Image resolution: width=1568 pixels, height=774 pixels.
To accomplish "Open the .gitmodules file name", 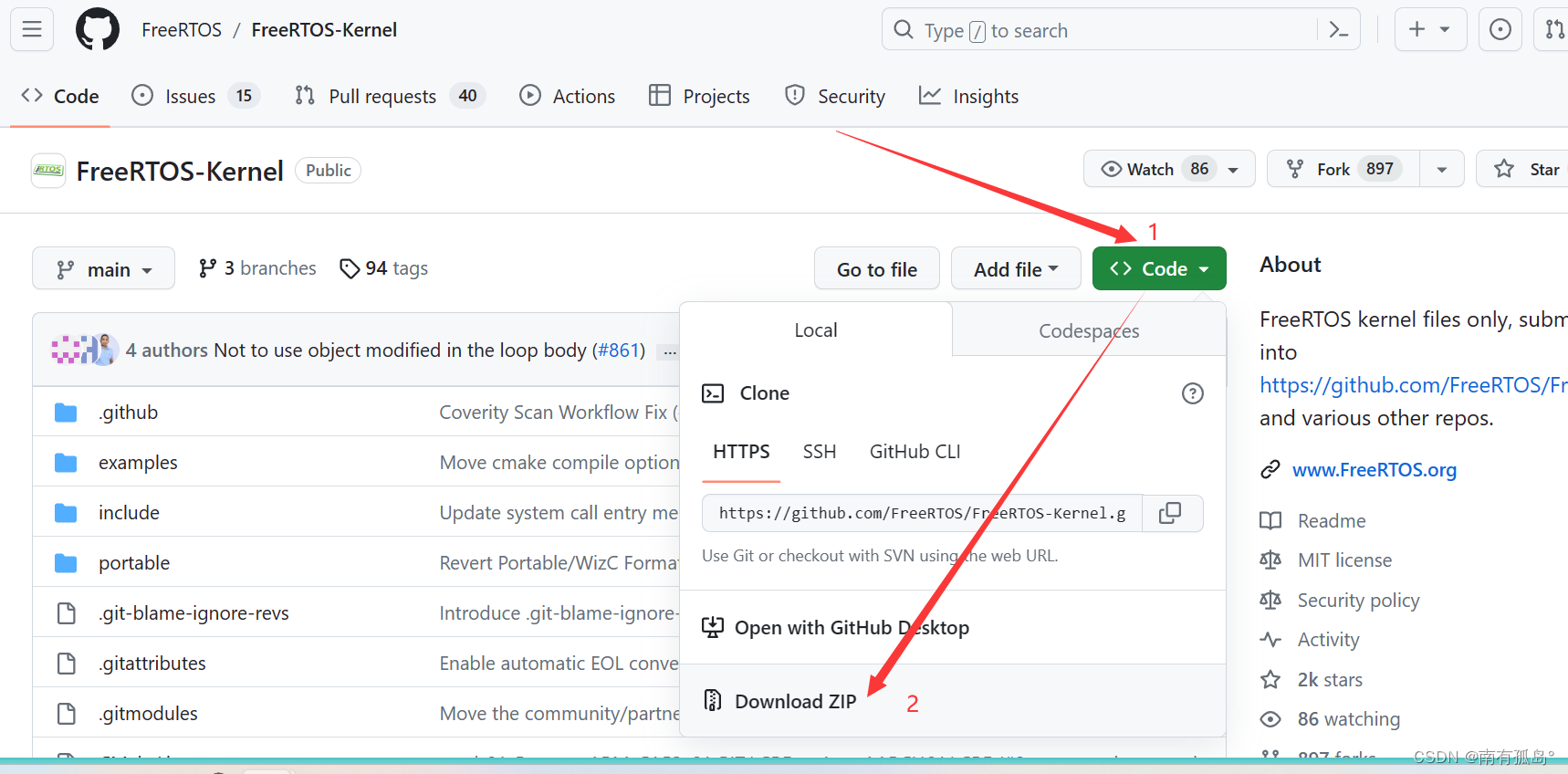I will click(148, 714).
